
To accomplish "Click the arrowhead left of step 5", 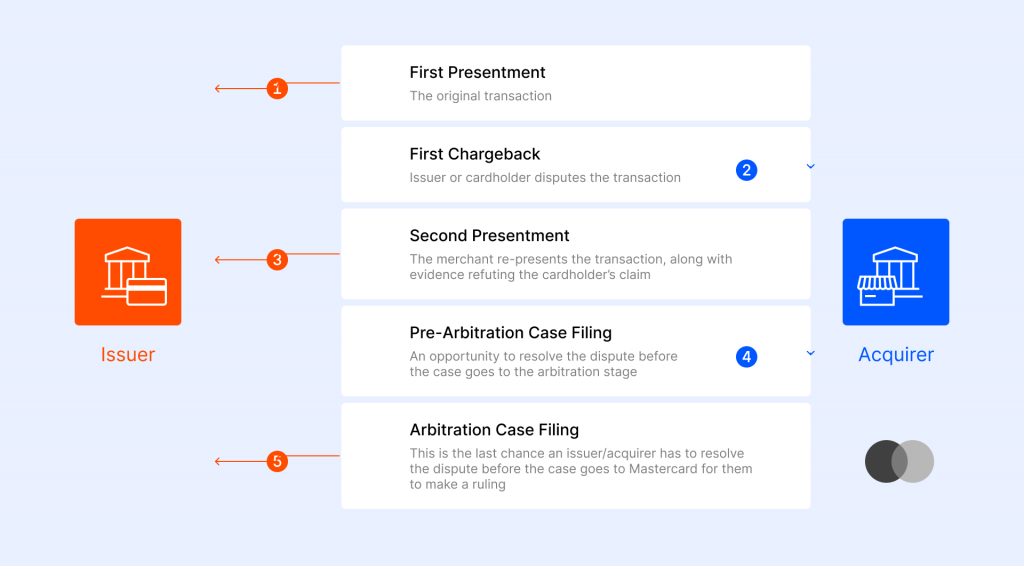I will click(x=219, y=462).
